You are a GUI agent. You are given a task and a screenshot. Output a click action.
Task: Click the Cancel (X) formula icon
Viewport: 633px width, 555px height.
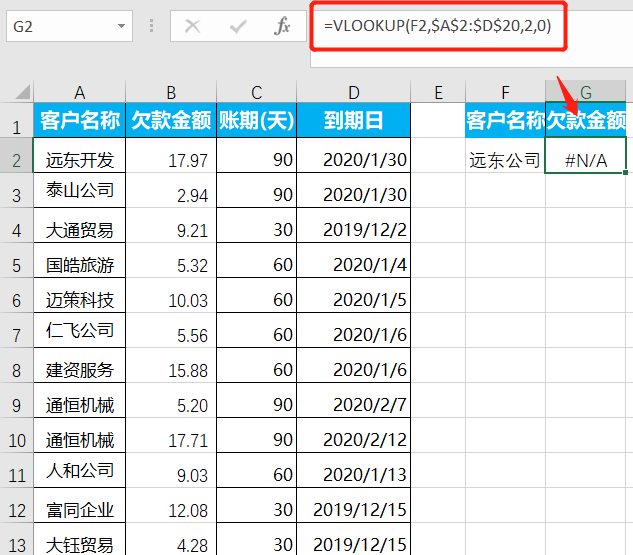pos(192,27)
